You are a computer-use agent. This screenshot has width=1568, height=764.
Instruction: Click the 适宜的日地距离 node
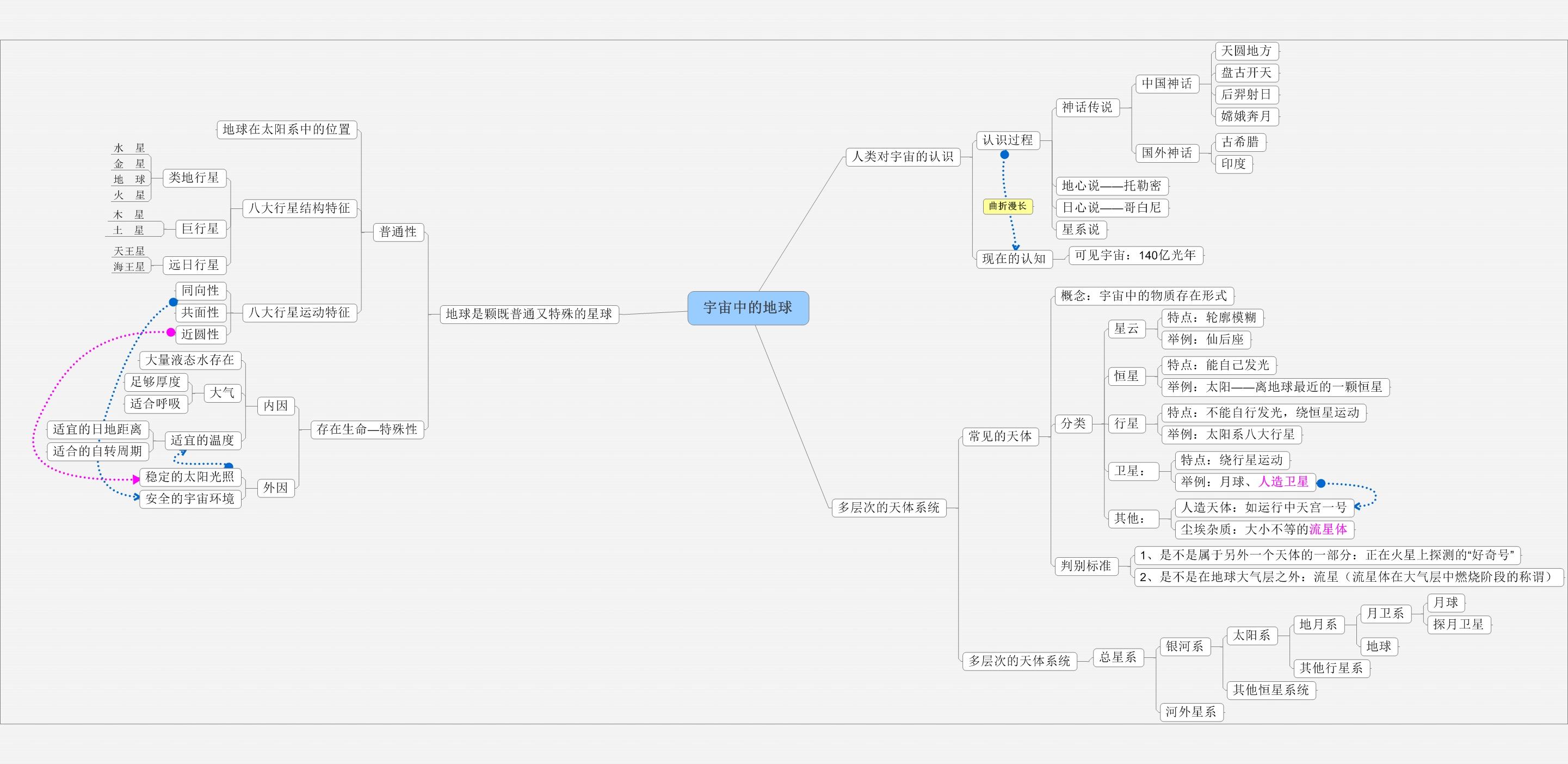pyautogui.click(x=97, y=429)
